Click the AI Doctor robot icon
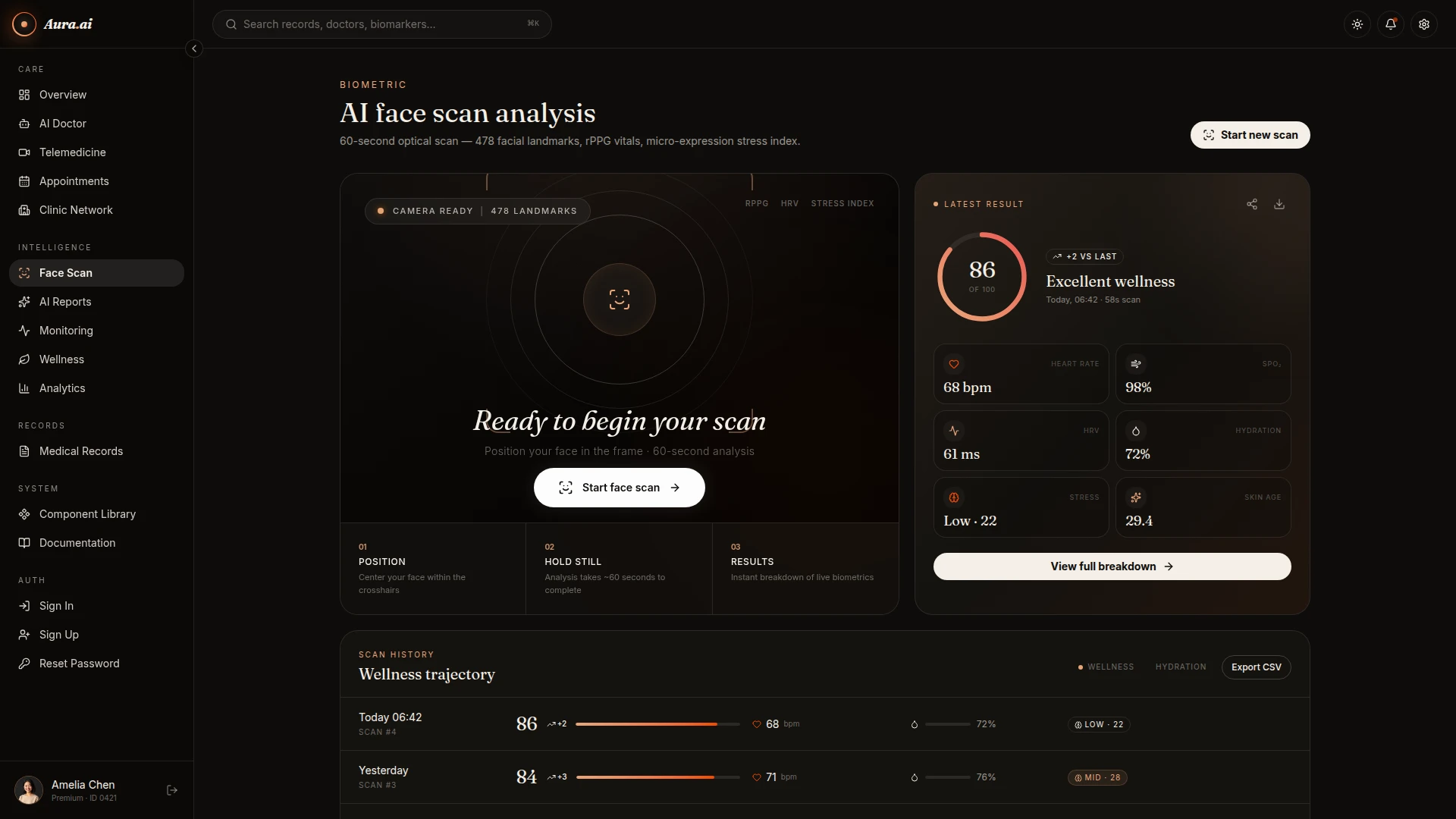1456x819 pixels. (x=24, y=124)
